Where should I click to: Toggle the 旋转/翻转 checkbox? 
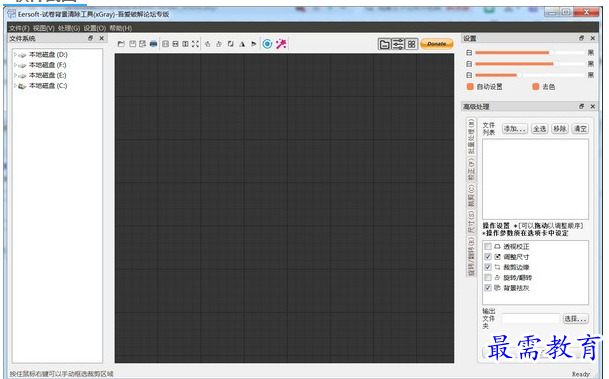click(488, 278)
